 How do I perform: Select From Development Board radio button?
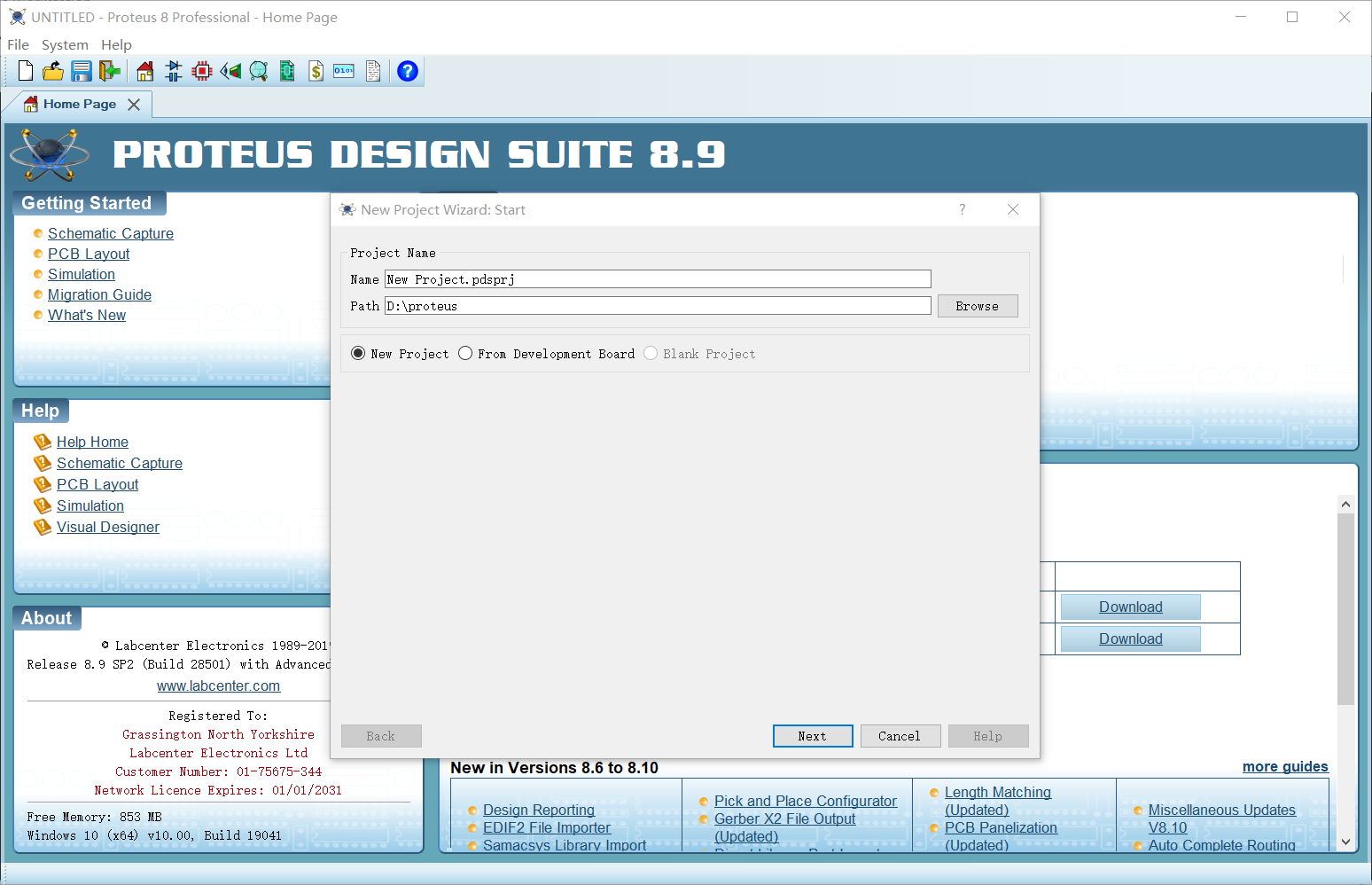coord(465,353)
